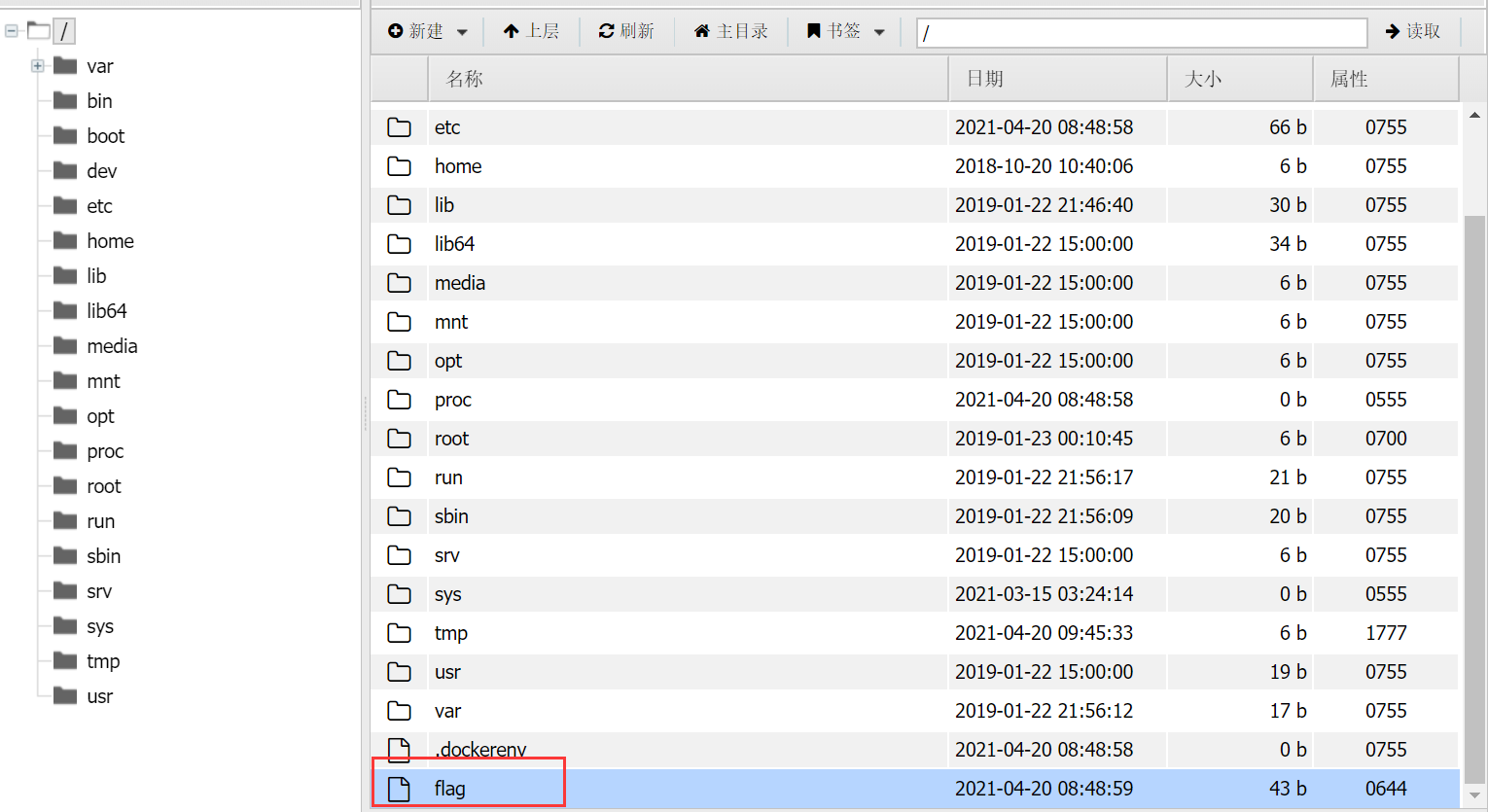Click sys folder icon in file list

point(399,594)
